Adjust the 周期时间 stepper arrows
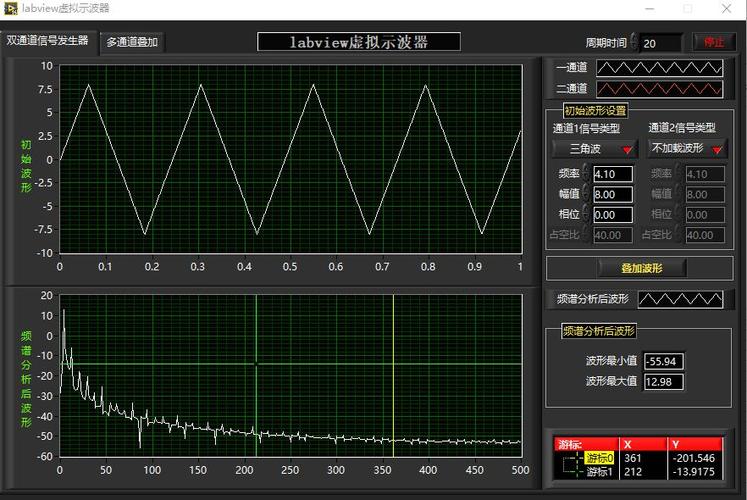Image resolution: width=747 pixels, height=500 pixels. pyautogui.click(x=634, y=42)
